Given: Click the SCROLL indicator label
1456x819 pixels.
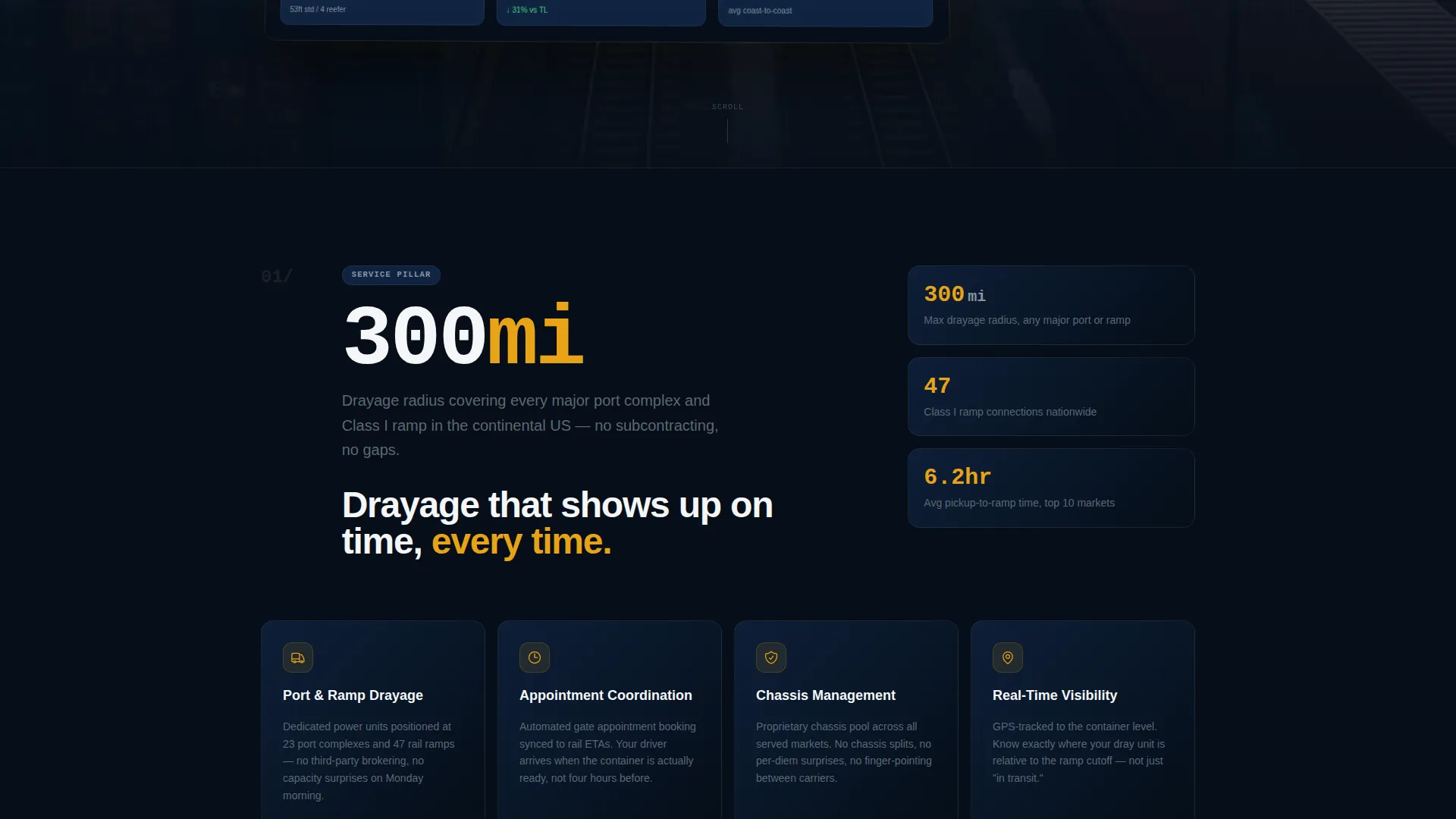Looking at the screenshot, I should (x=727, y=107).
